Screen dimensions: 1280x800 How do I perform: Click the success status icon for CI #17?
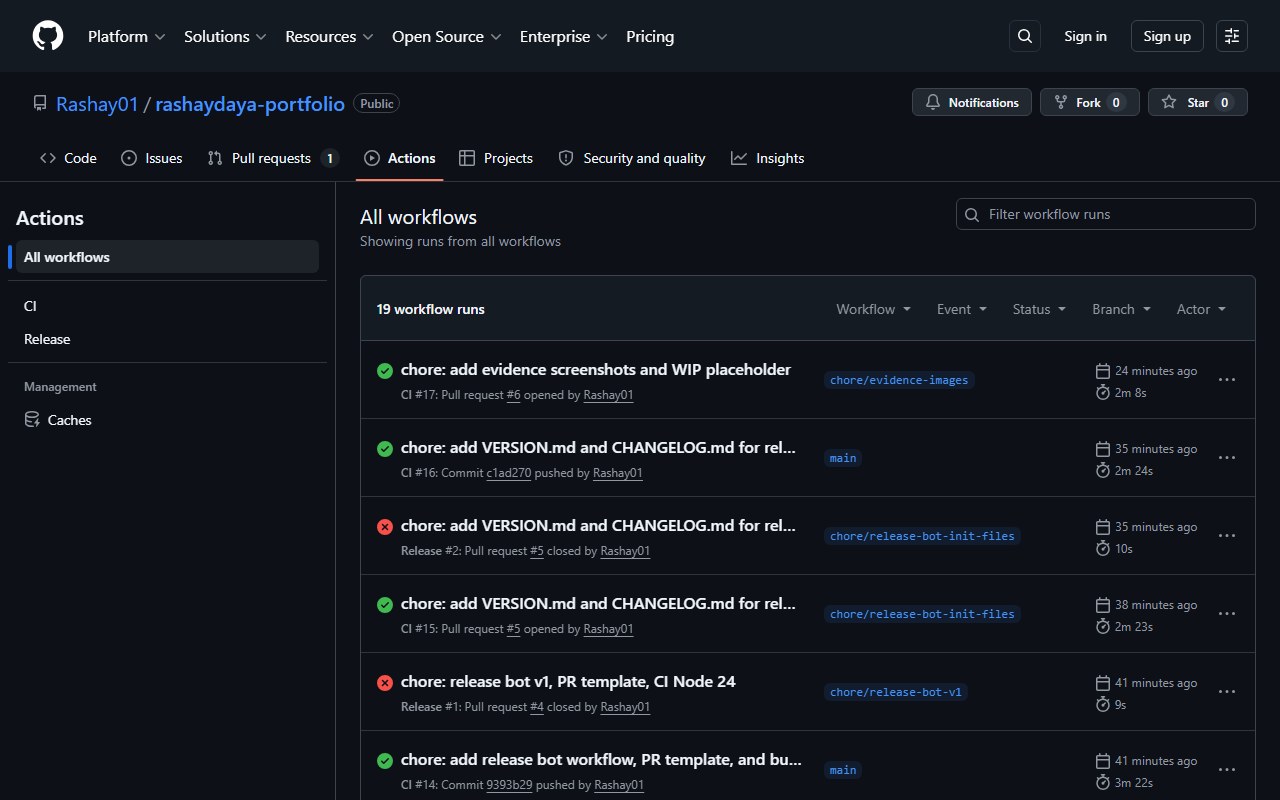pyautogui.click(x=385, y=371)
